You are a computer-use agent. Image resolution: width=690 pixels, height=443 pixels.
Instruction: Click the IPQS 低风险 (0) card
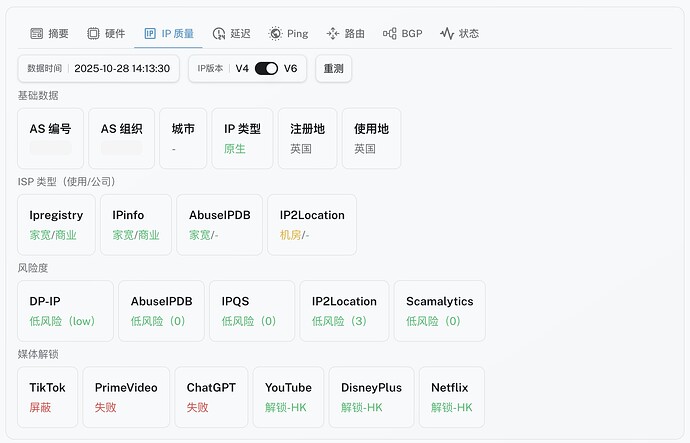pos(252,311)
